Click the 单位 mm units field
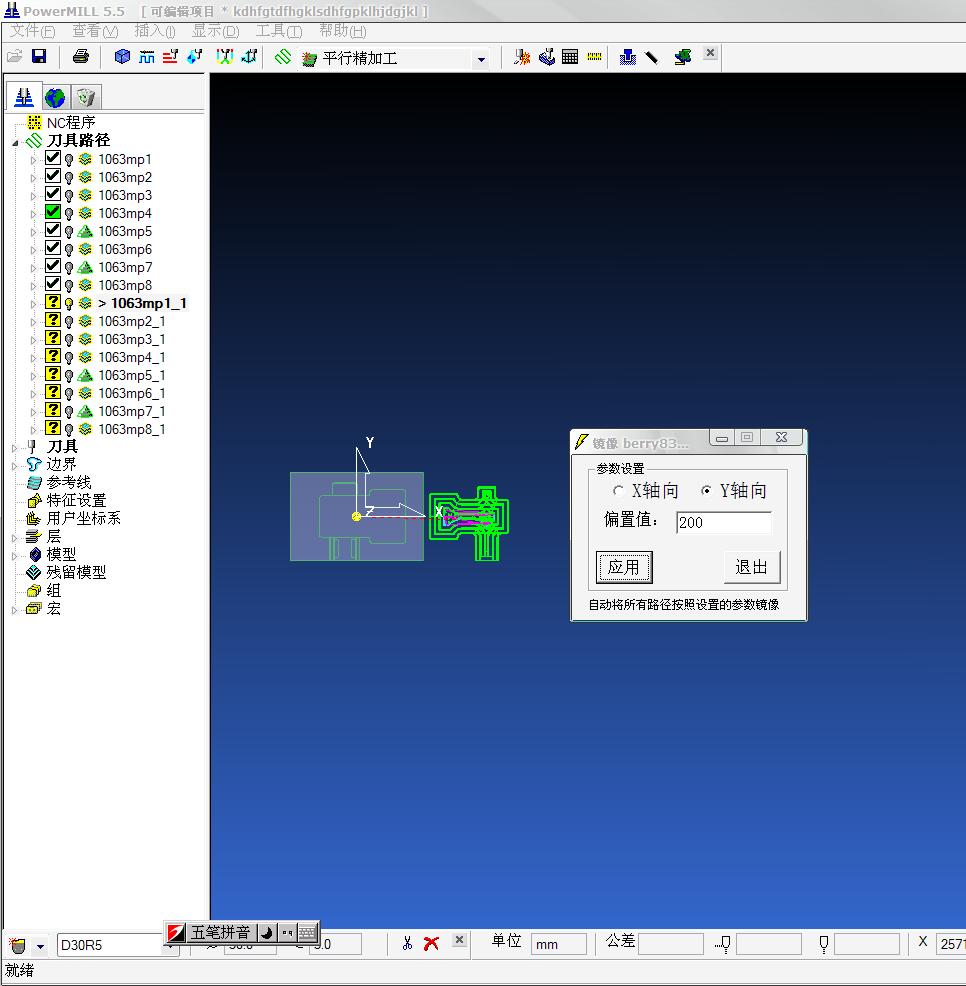The image size is (966, 986). (x=558, y=944)
